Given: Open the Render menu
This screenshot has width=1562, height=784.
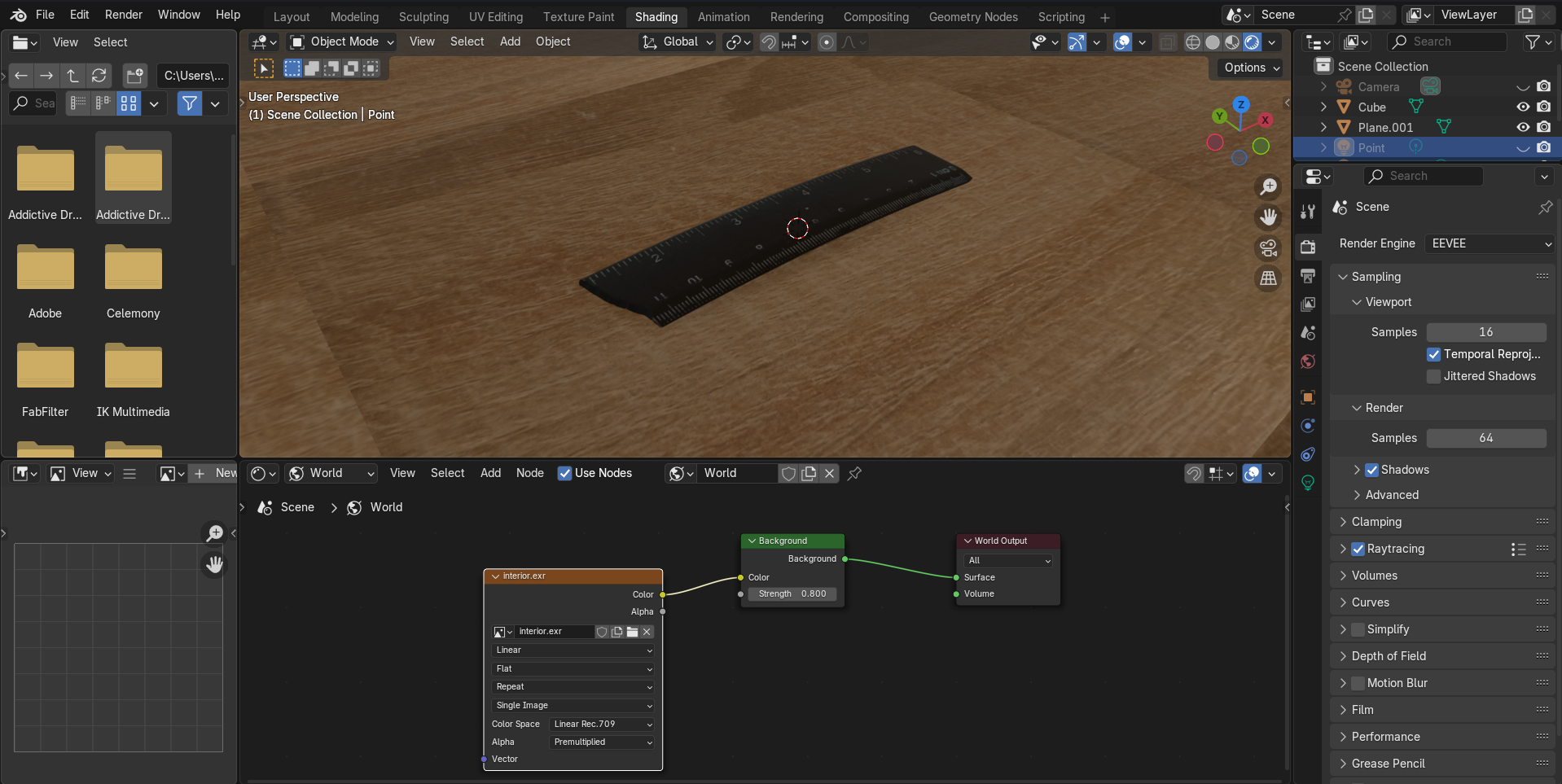Looking at the screenshot, I should point(123,15).
